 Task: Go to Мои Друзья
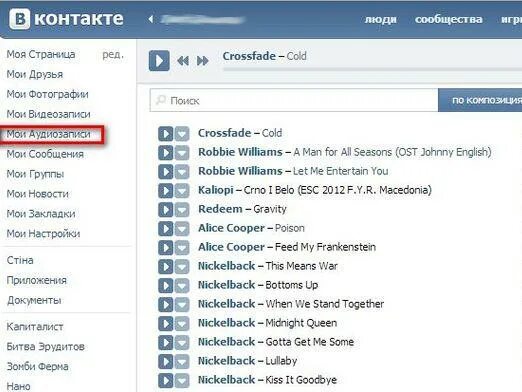(x=35, y=74)
